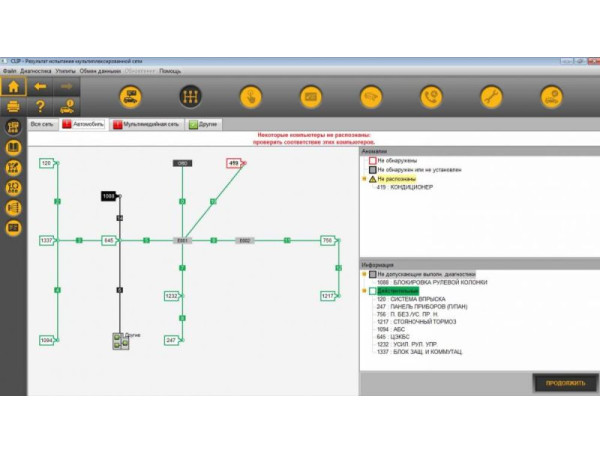
Task: Click the phone call round icon
Action: pos(430,97)
